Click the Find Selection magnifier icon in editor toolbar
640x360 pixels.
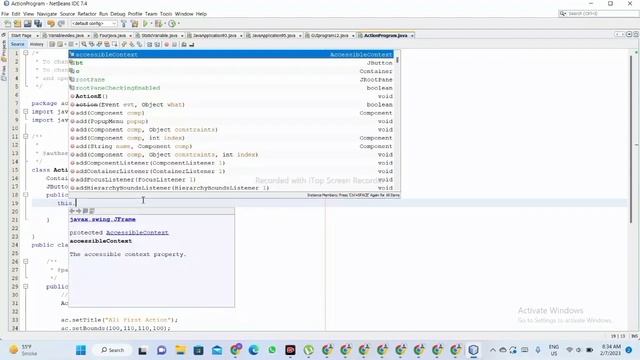(84, 44)
